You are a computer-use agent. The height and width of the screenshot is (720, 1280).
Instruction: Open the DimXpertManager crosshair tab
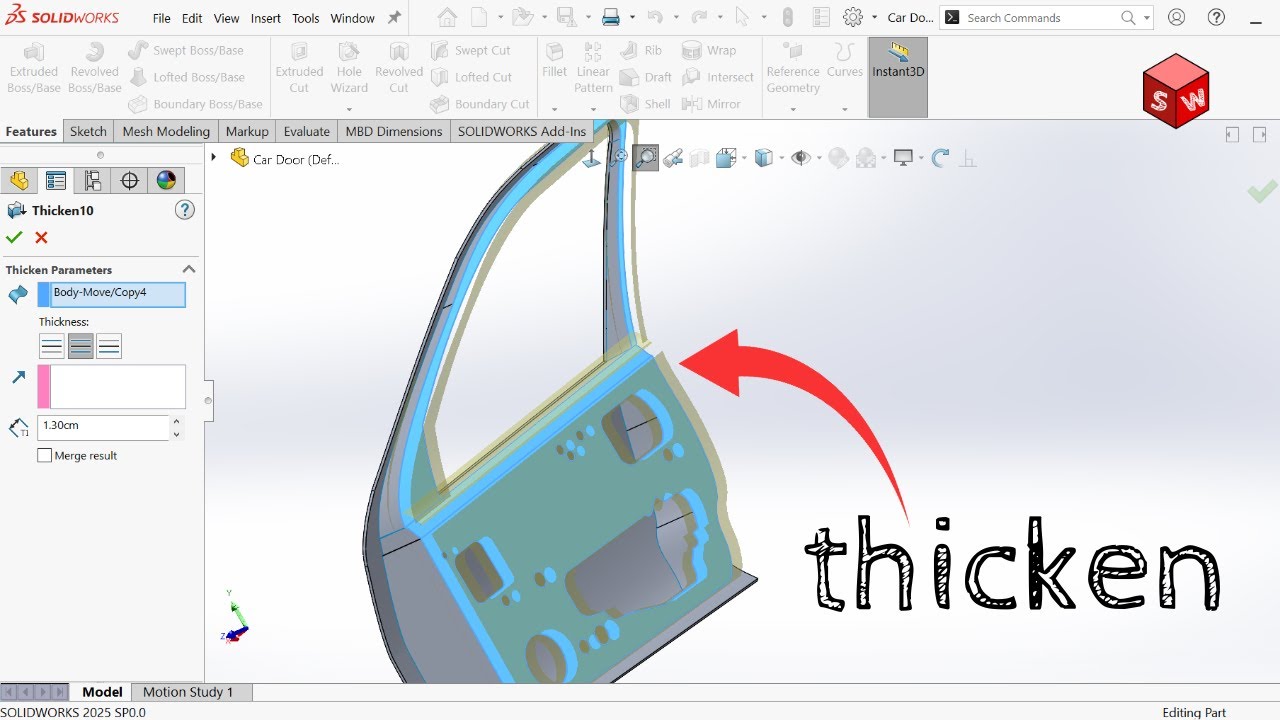(x=129, y=180)
